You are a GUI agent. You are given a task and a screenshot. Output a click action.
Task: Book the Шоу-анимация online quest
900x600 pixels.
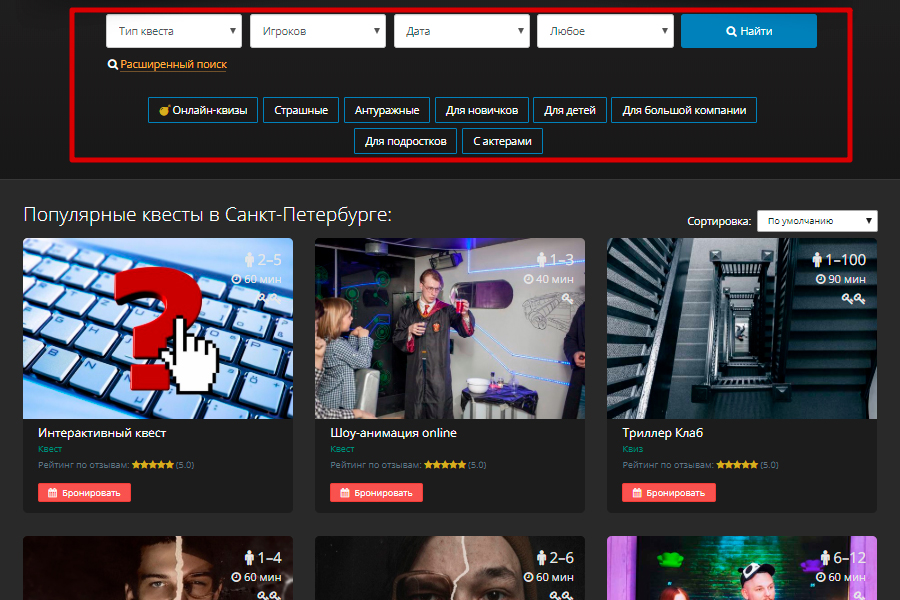coord(377,493)
